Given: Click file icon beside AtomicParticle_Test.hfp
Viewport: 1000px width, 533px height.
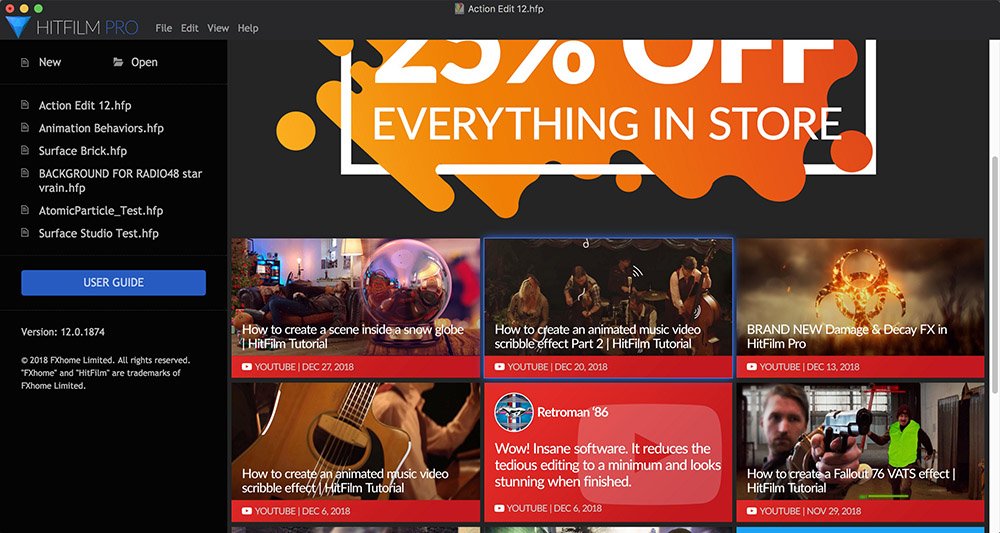Looking at the screenshot, I should pos(25,210).
